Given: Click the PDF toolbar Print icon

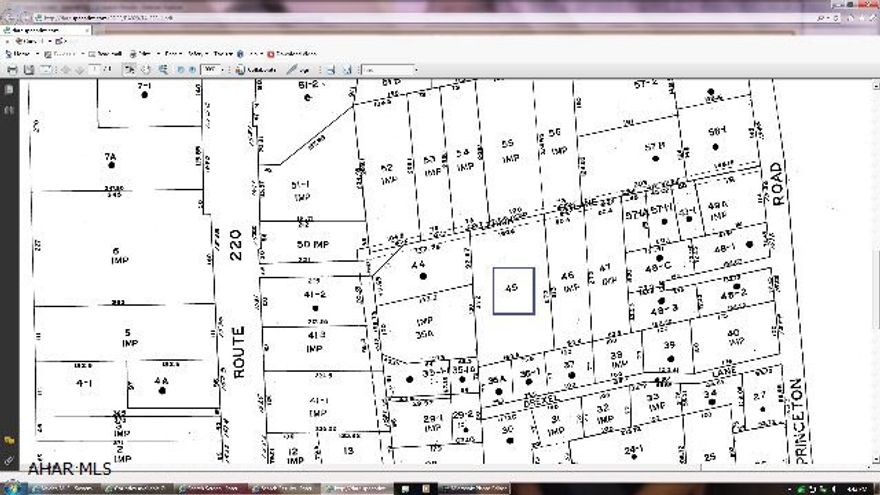Looking at the screenshot, I should (x=12, y=70).
